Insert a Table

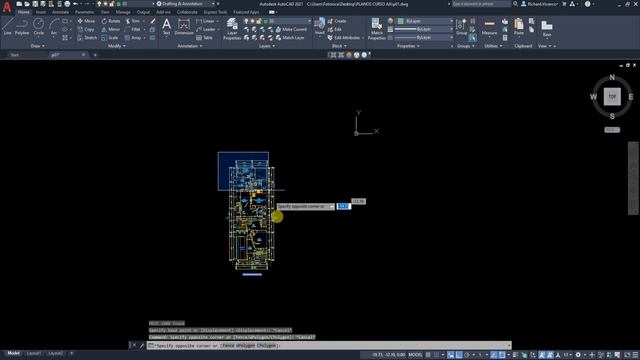pos(204,38)
